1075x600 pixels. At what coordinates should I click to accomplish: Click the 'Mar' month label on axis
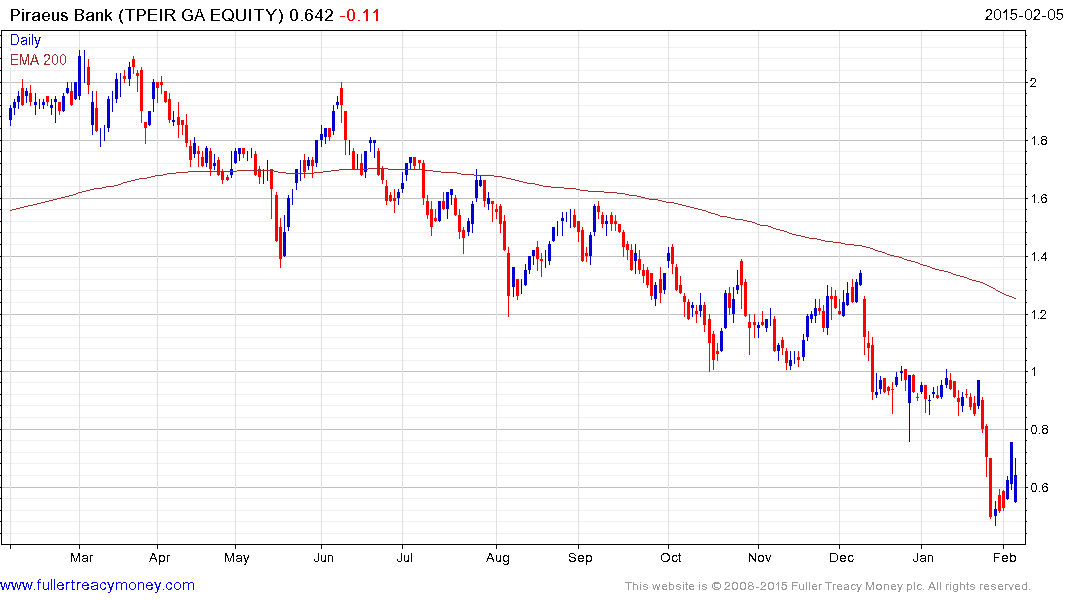tap(82, 557)
